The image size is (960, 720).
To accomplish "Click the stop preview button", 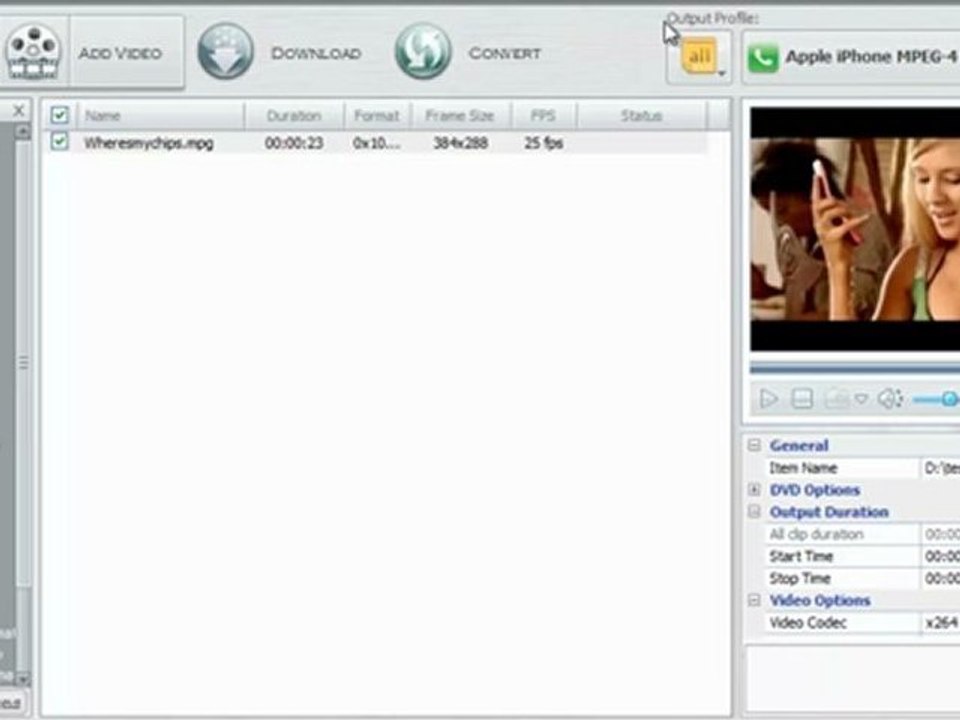I will click(802, 399).
